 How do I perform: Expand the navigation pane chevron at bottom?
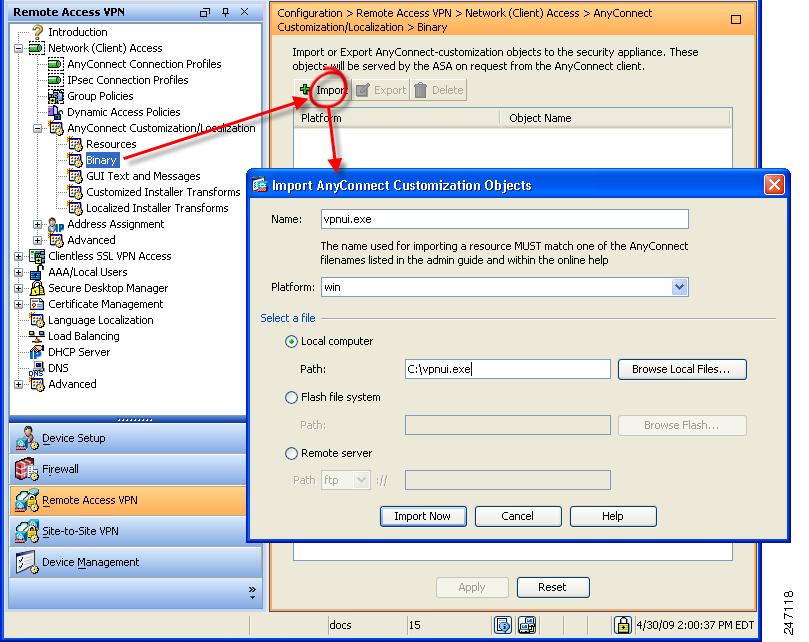(252, 592)
